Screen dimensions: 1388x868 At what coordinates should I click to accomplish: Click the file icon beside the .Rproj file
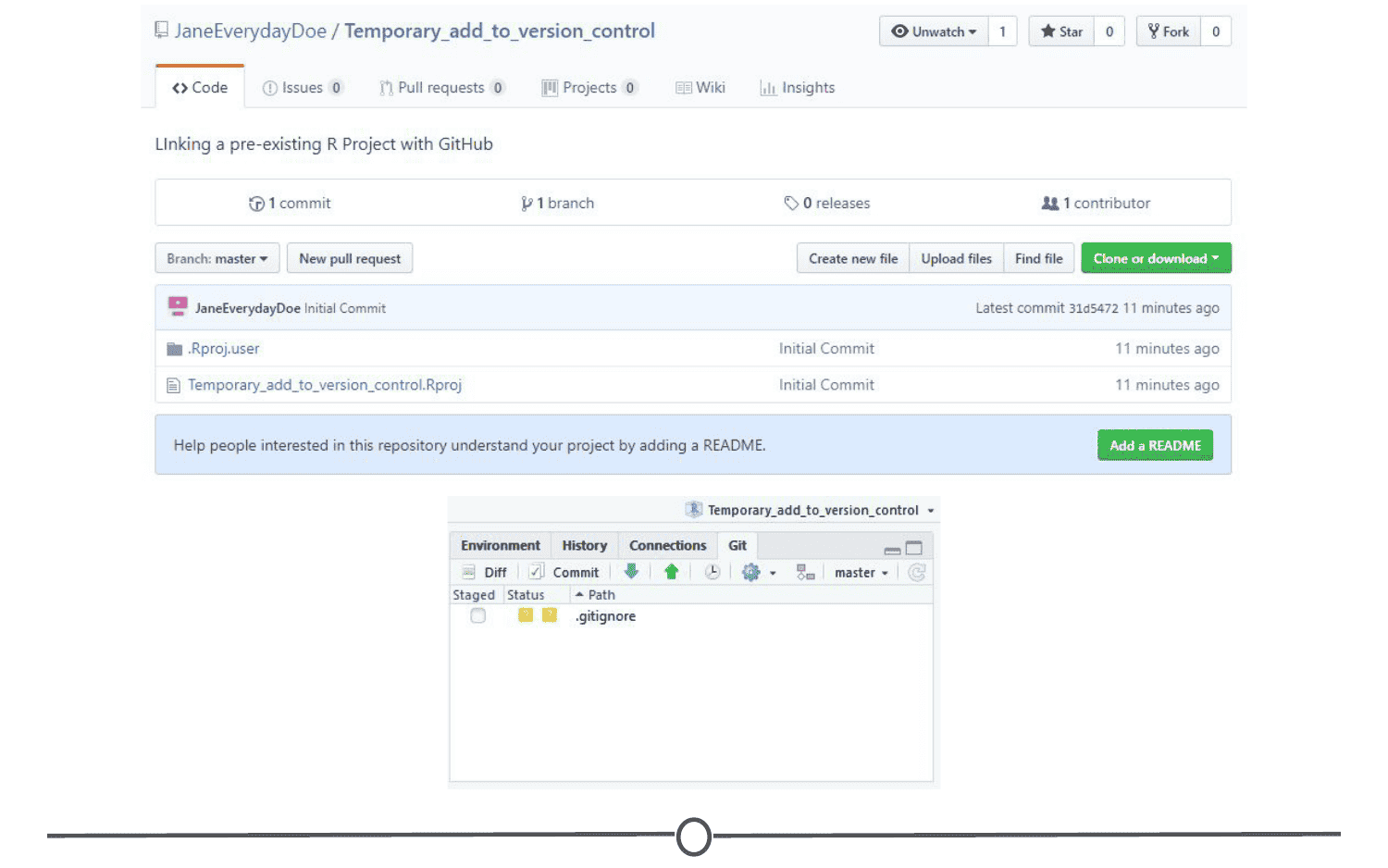click(173, 385)
